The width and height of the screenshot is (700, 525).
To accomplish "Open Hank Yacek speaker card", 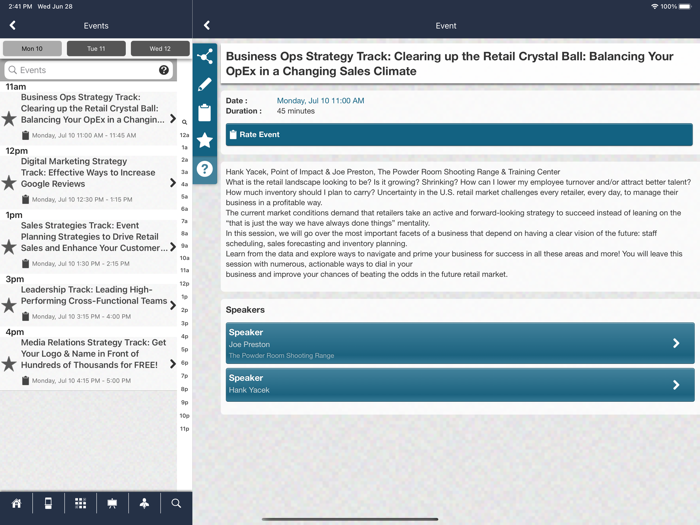I will [460, 384].
